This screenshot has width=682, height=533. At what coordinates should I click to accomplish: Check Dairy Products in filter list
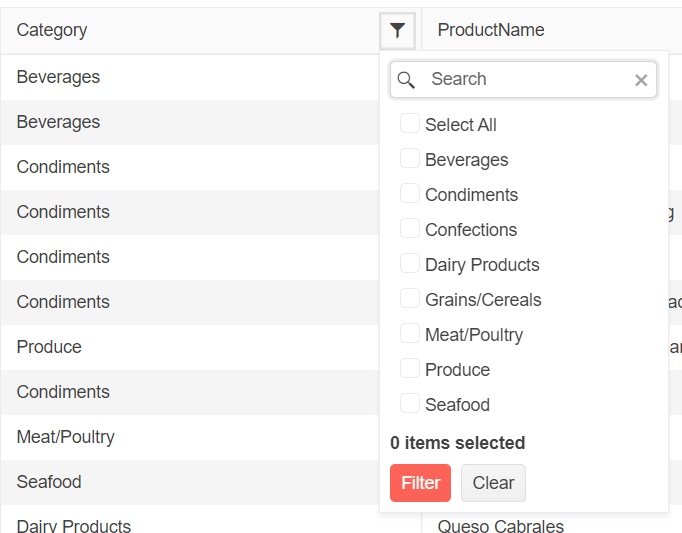(410, 264)
